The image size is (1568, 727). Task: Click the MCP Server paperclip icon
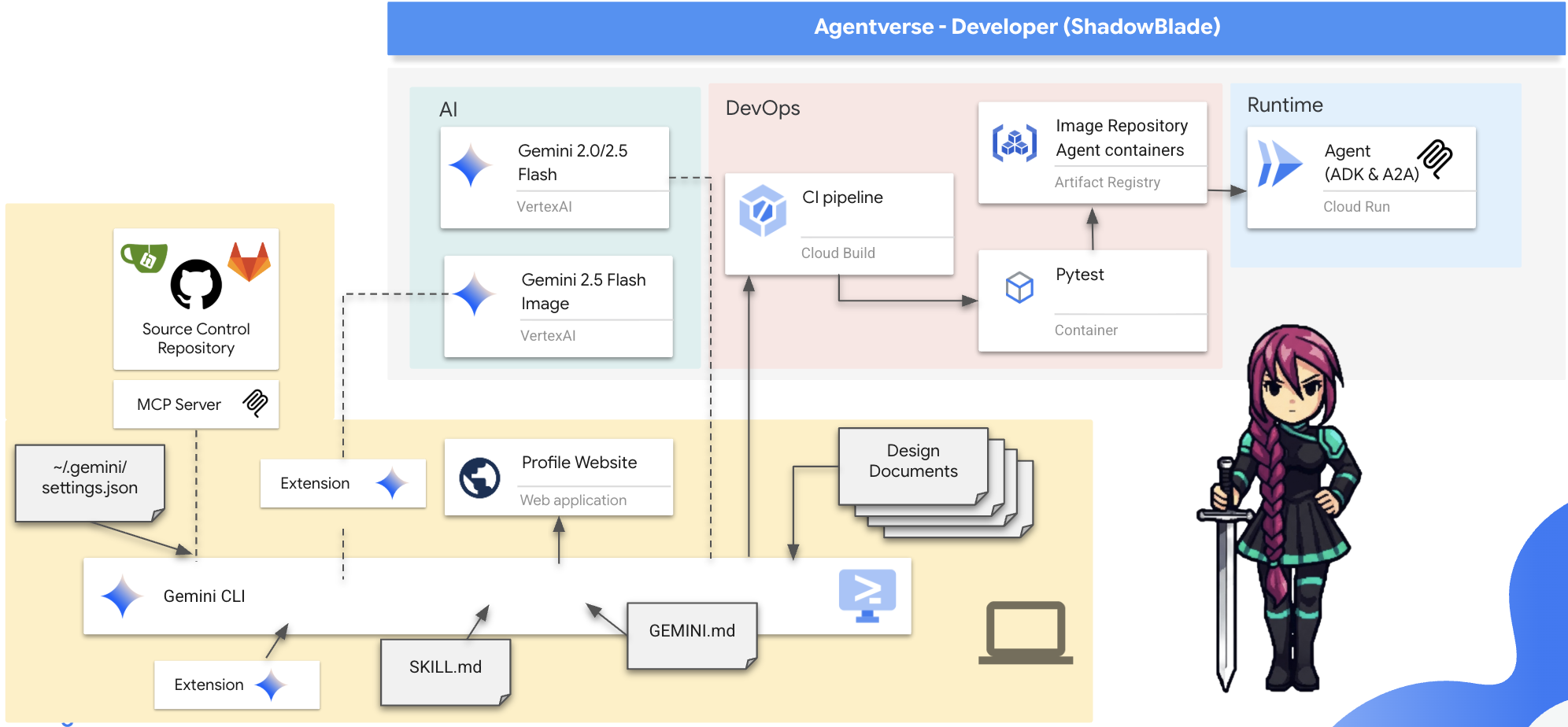pyautogui.click(x=256, y=404)
